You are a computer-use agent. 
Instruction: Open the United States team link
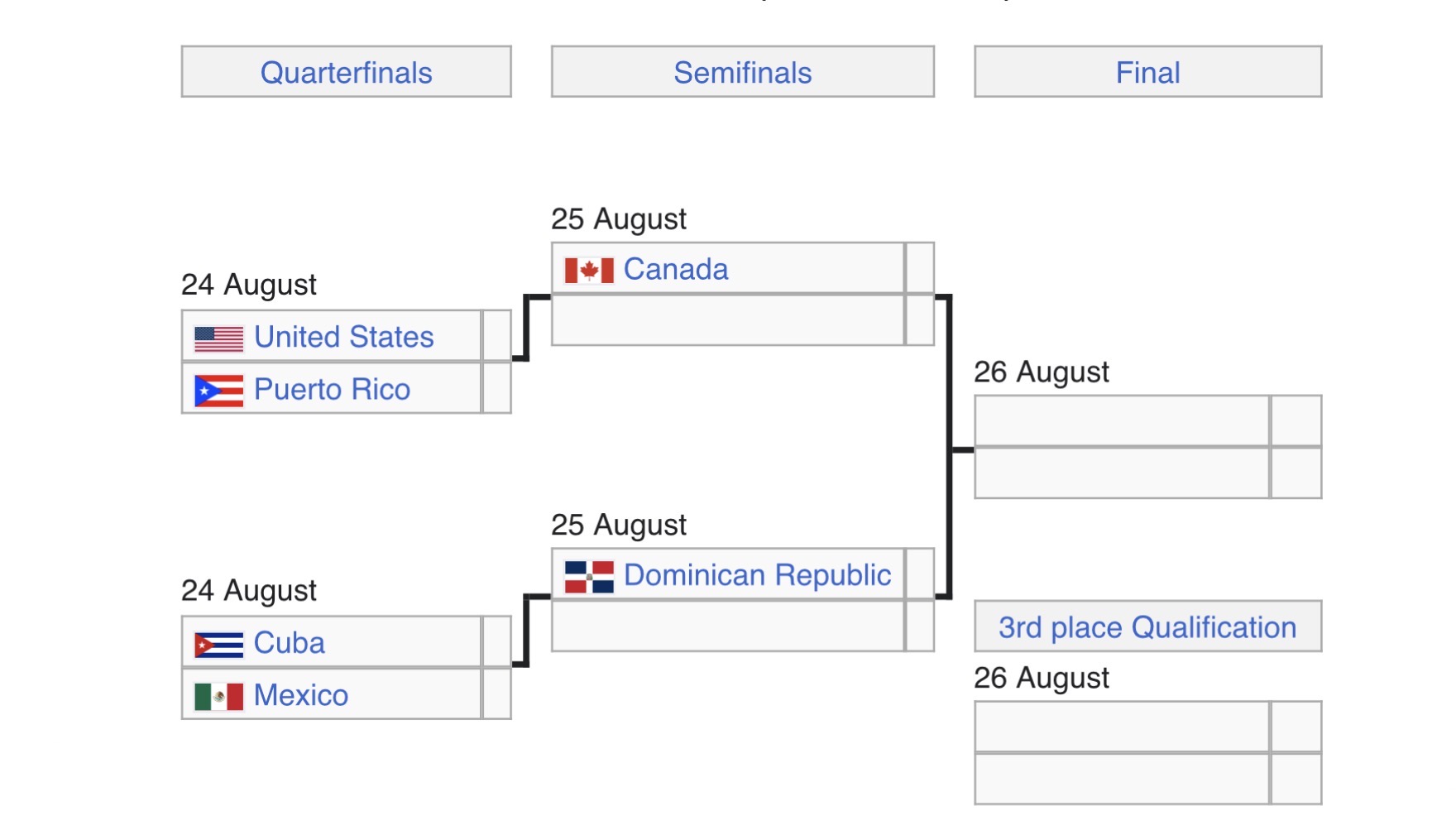pos(343,337)
